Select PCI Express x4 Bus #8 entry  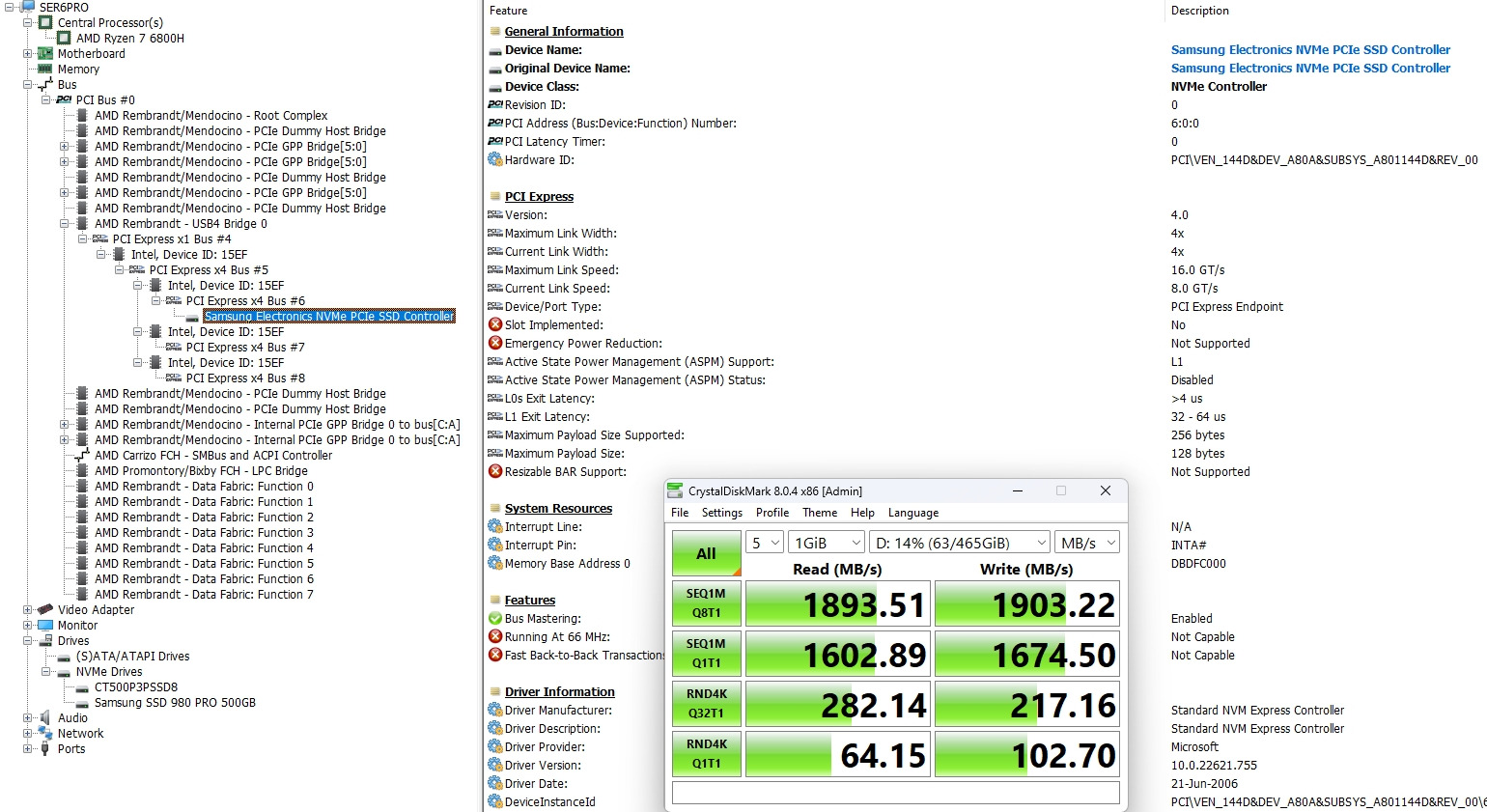click(245, 378)
